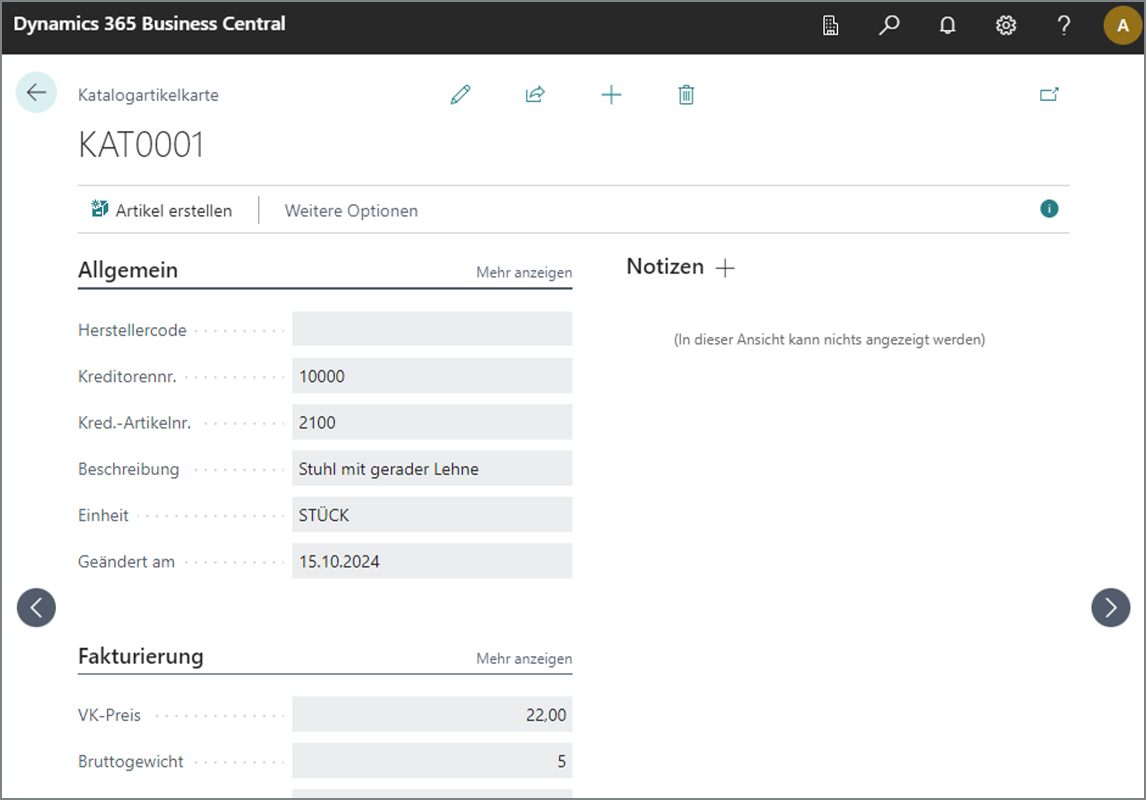Go to next record with right arrow
1146x800 pixels.
pyautogui.click(x=1110, y=608)
